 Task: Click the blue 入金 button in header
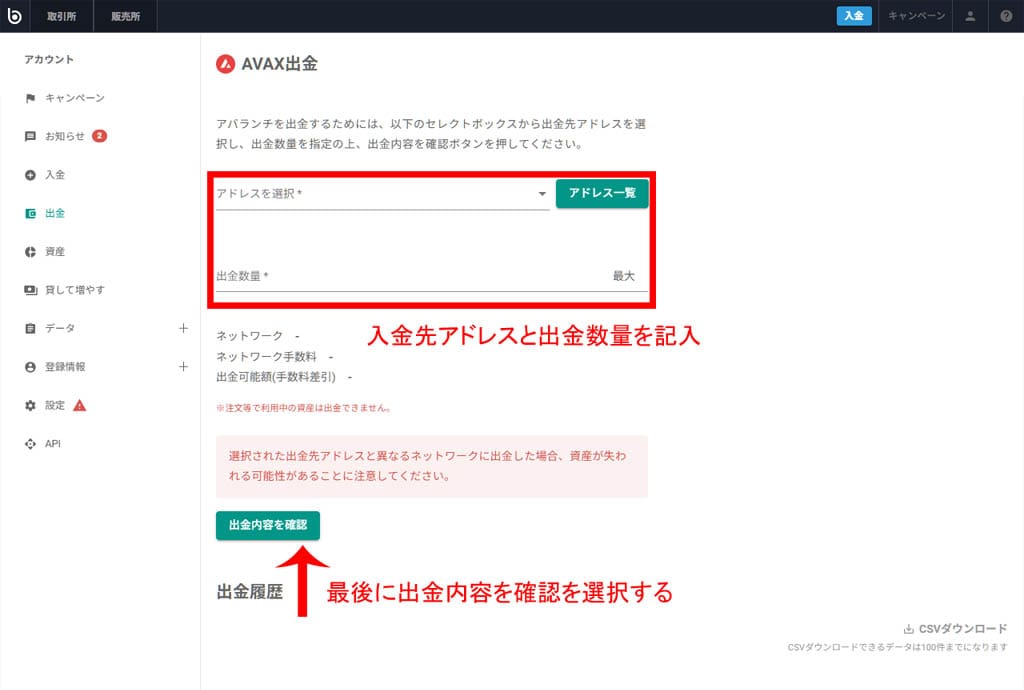click(x=854, y=16)
